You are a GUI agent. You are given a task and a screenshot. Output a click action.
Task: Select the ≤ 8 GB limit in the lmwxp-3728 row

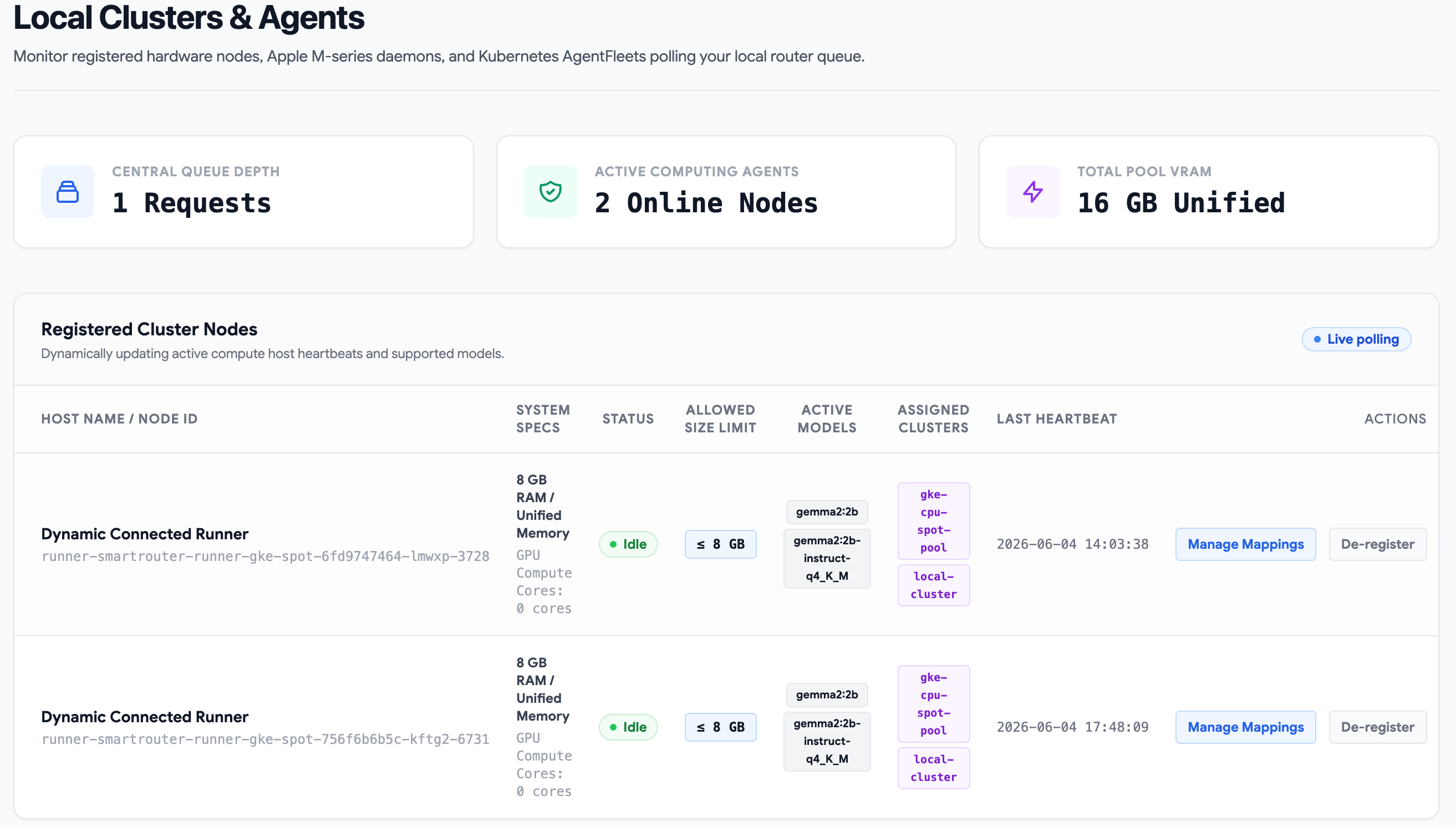tap(720, 544)
